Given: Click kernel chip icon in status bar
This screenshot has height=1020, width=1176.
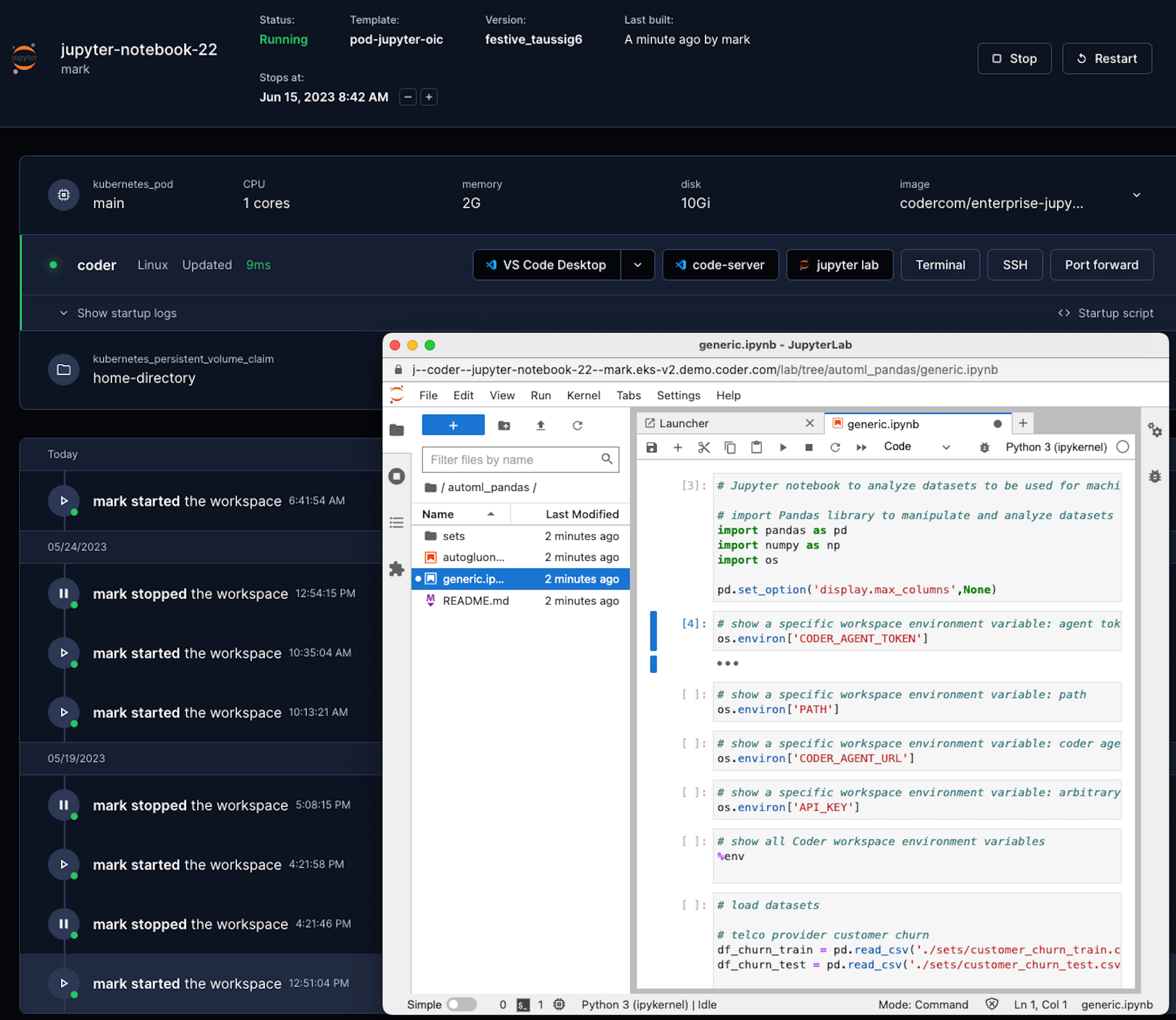Looking at the screenshot, I should (x=559, y=1004).
